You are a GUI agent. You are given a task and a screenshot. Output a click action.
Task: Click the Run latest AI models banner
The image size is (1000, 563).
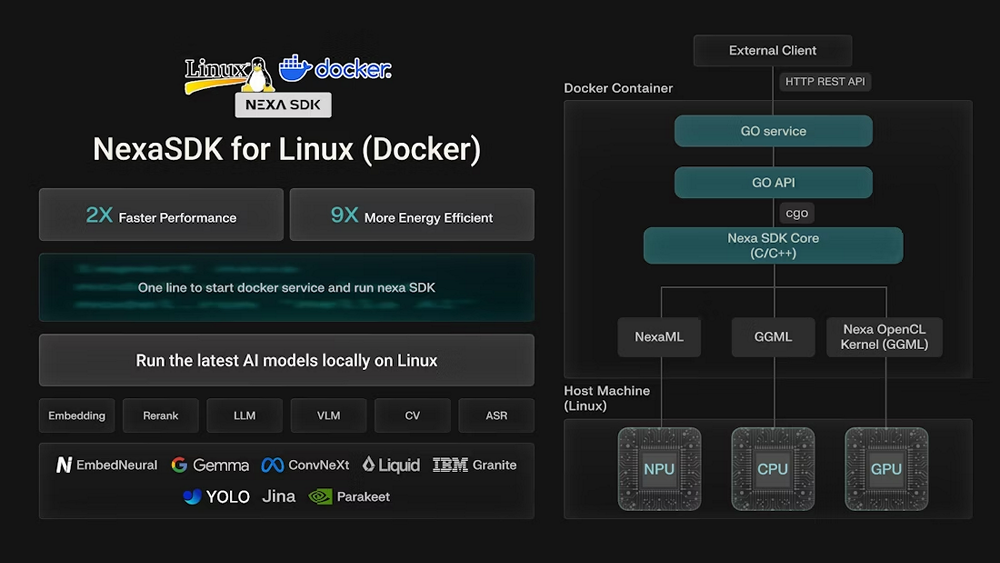tap(286, 360)
